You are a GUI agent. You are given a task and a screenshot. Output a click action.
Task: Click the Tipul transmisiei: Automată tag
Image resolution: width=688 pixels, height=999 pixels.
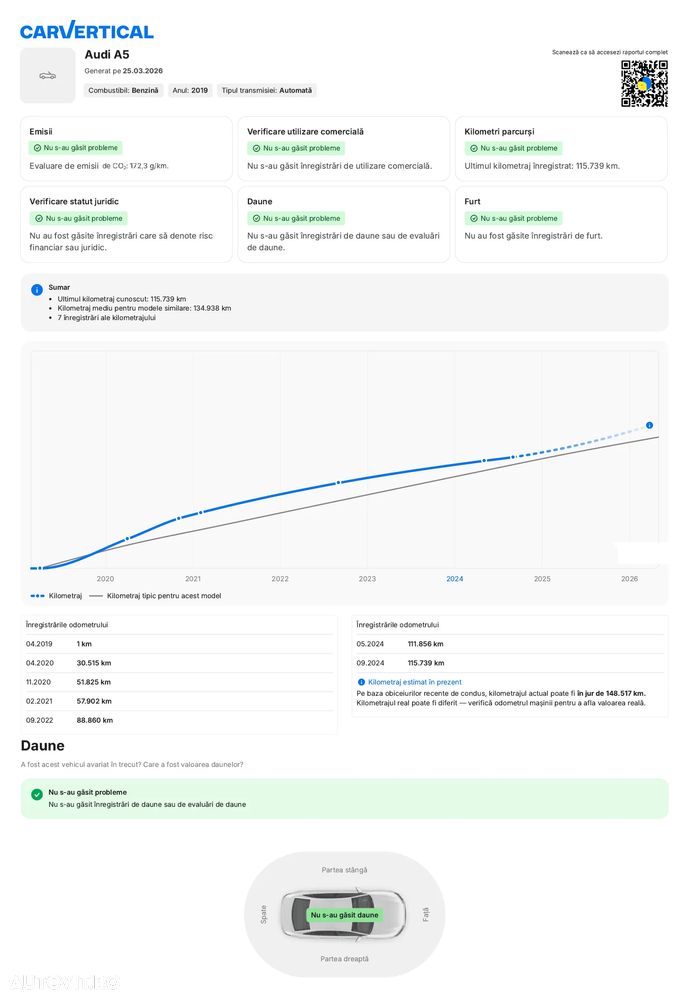[266, 90]
